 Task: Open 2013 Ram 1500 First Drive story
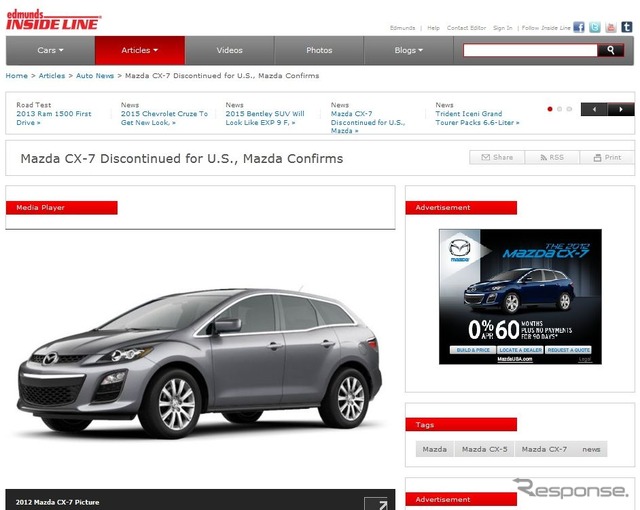pos(54,118)
